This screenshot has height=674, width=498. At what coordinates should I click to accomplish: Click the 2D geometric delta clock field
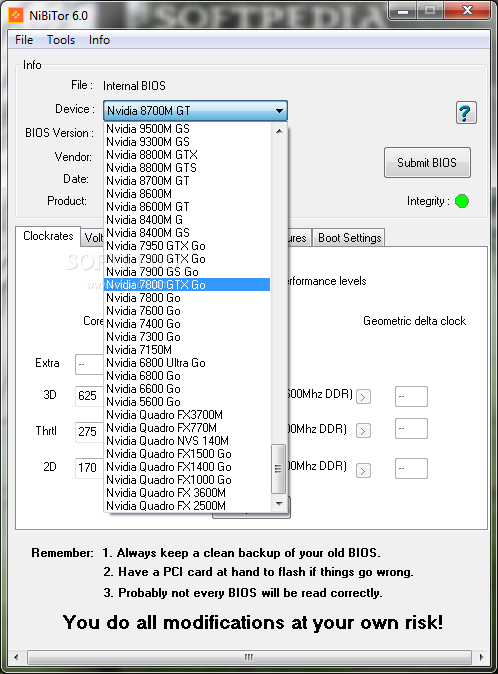pos(411,468)
